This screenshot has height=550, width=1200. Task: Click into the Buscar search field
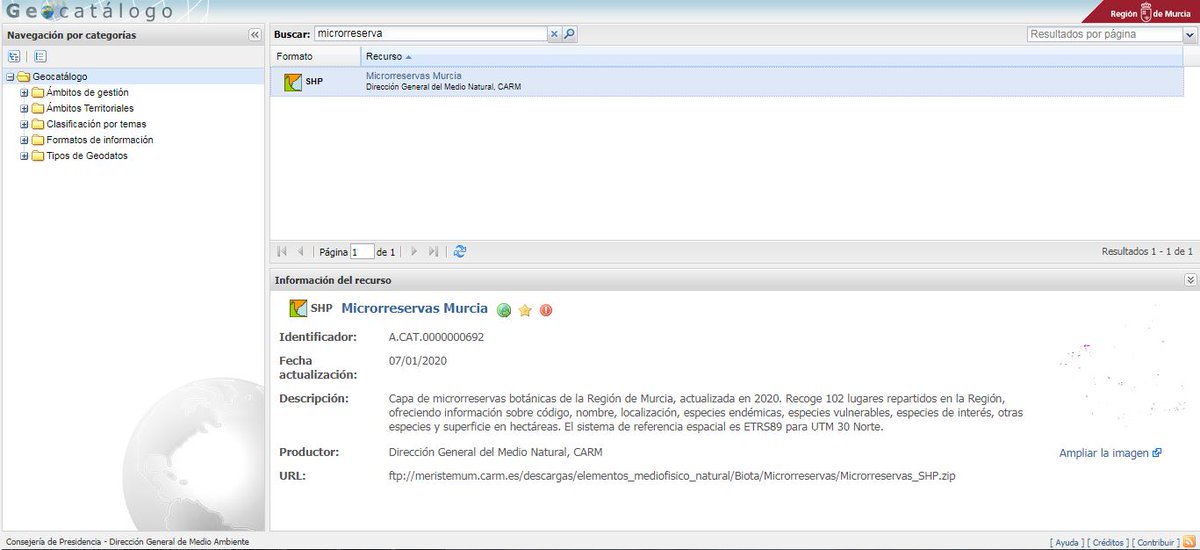pyautogui.click(x=431, y=34)
